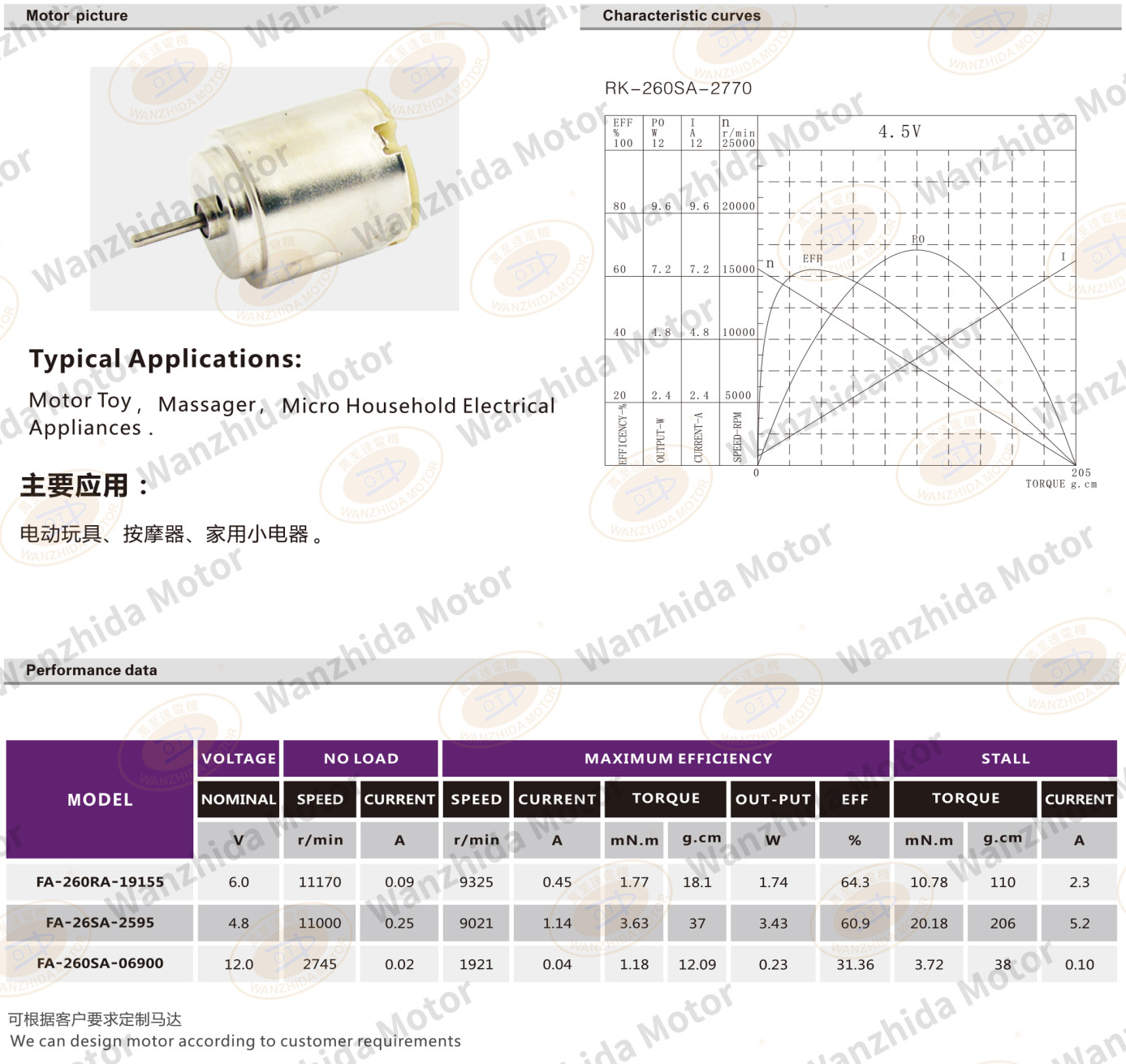Viewport: 1126px width, 1064px height.
Task: Click the '10.78' stall torque cell
Action: tap(929, 882)
